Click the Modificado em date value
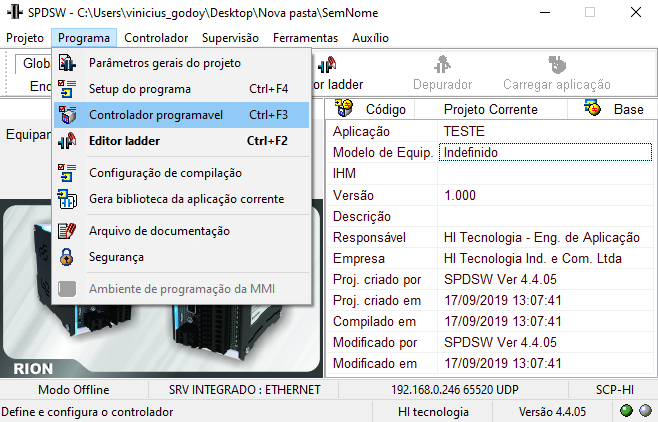658x422 pixels. 546,363
